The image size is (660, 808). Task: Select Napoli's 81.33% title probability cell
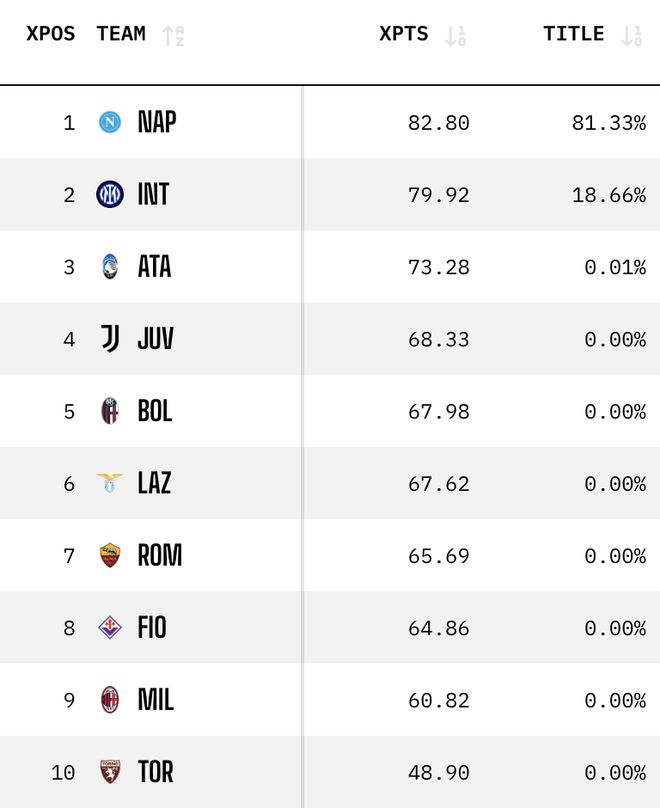pos(608,123)
